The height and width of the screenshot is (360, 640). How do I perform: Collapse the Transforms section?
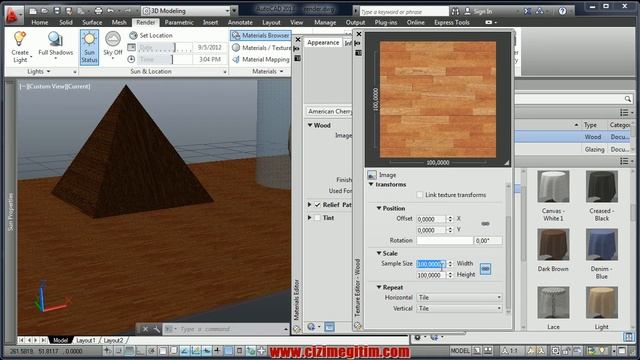pos(371,184)
